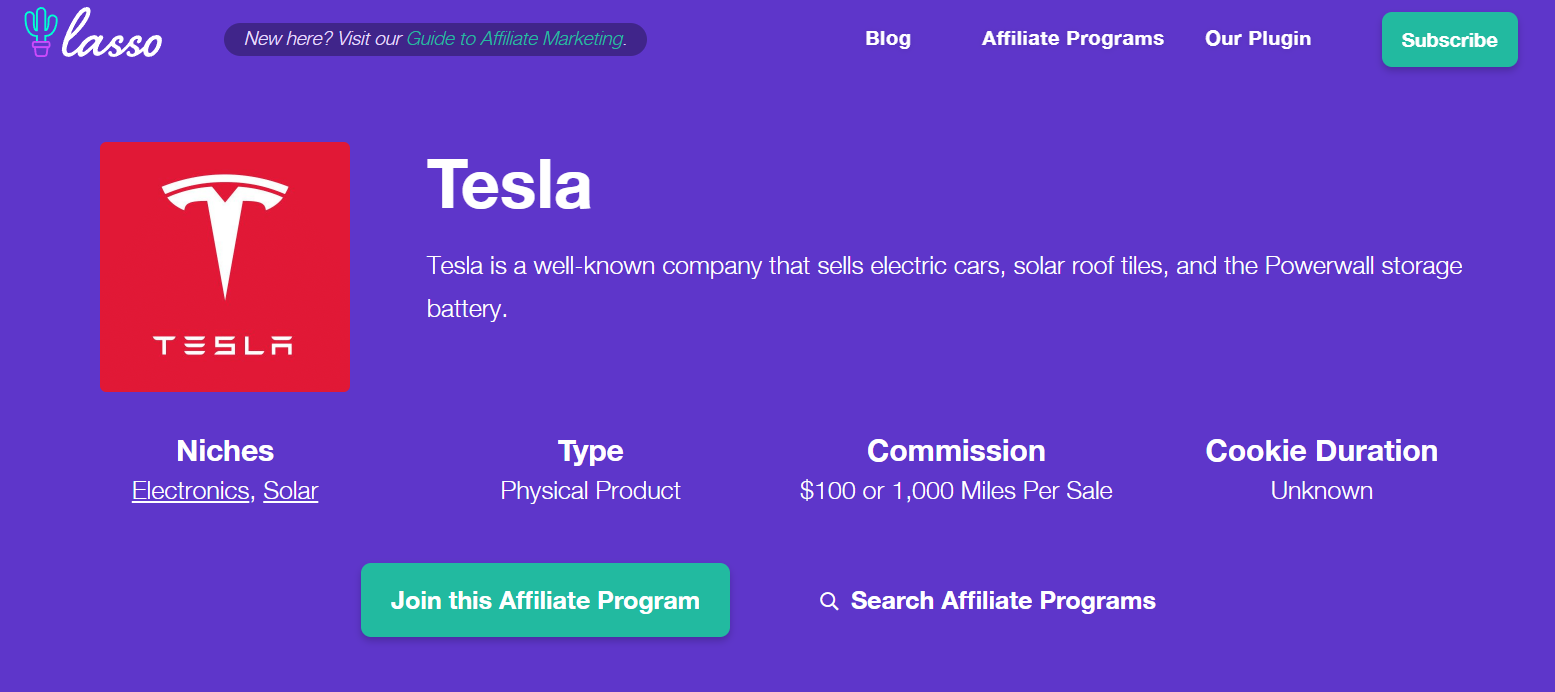Follow the Electronics niche link
Image resolution: width=1555 pixels, height=692 pixels.
190,491
